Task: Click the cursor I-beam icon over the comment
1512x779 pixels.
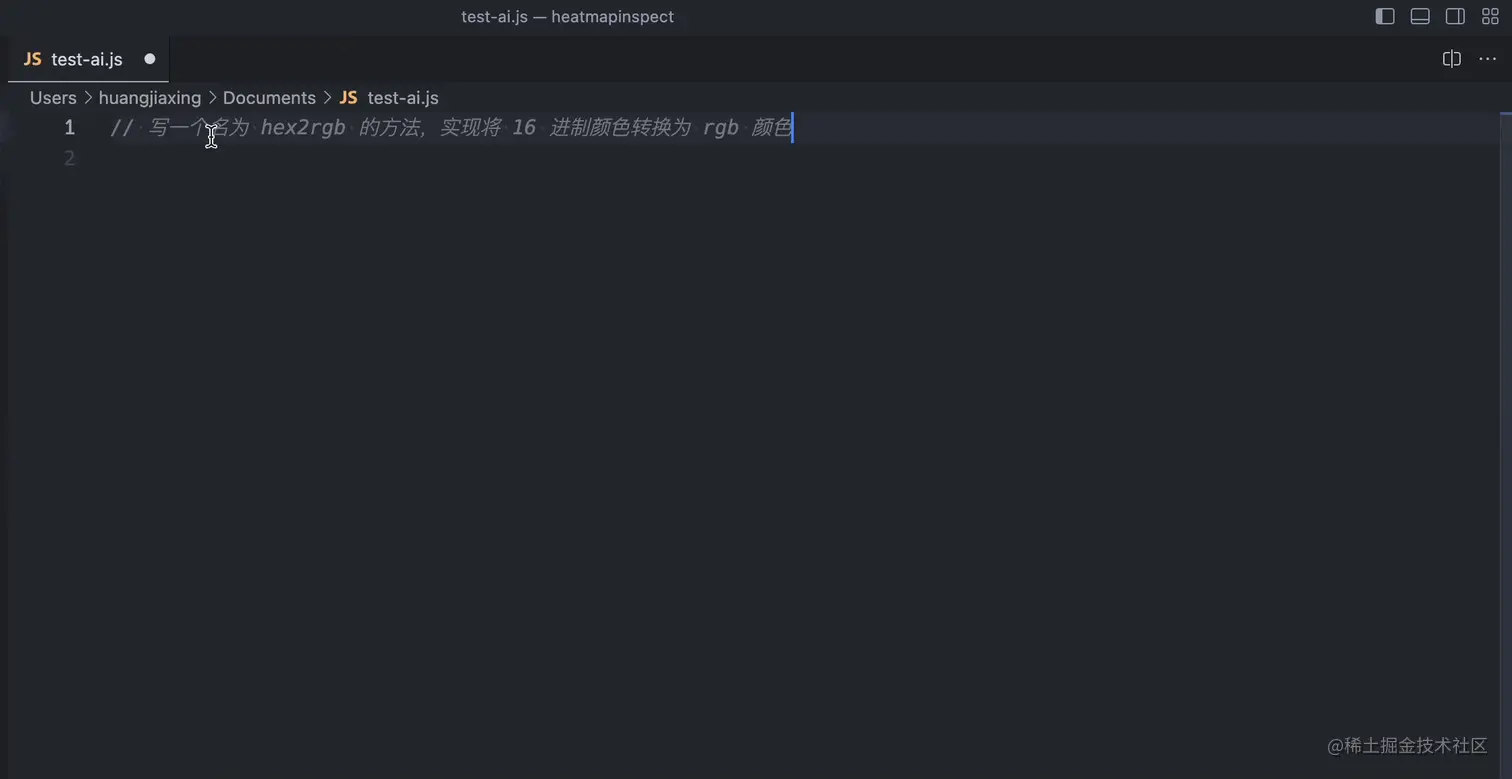Action: (210, 137)
